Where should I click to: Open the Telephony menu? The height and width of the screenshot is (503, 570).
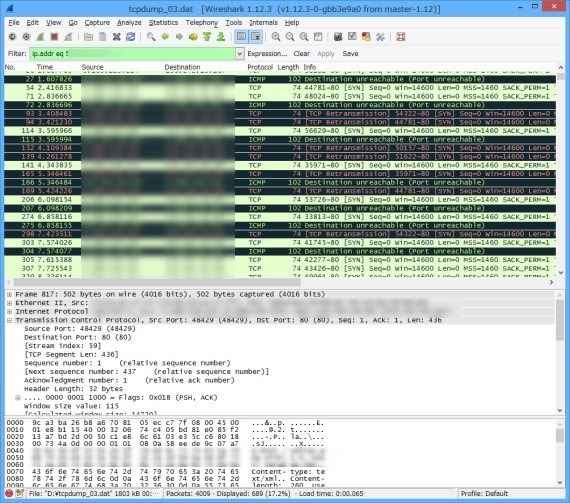[x=202, y=23]
